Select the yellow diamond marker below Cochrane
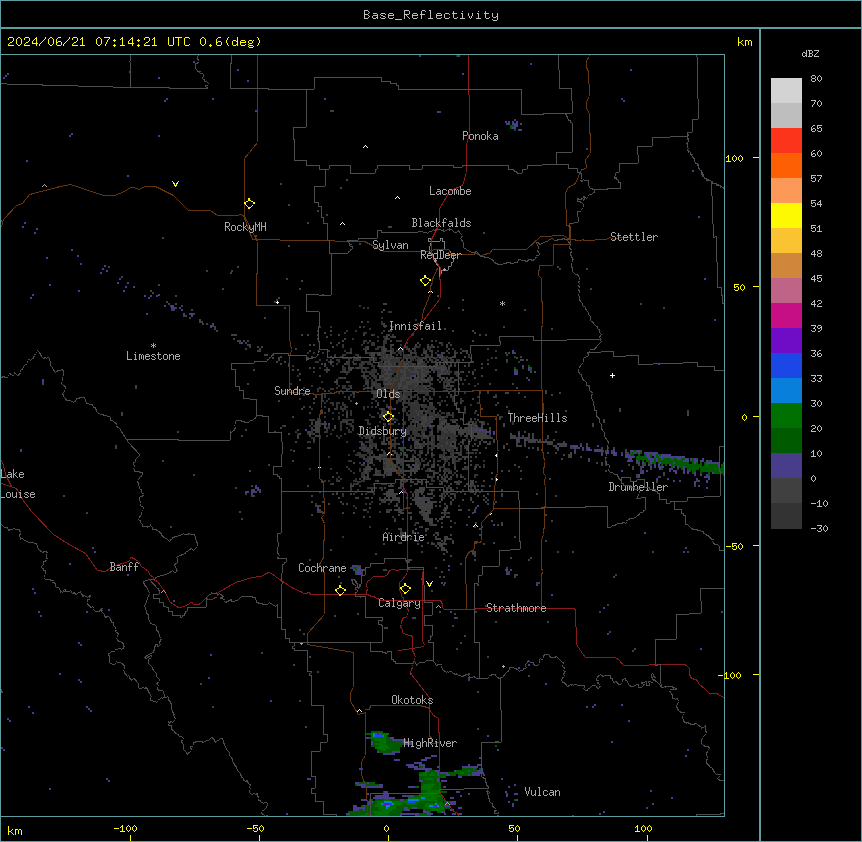The height and width of the screenshot is (842, 862). click(340, 590)
